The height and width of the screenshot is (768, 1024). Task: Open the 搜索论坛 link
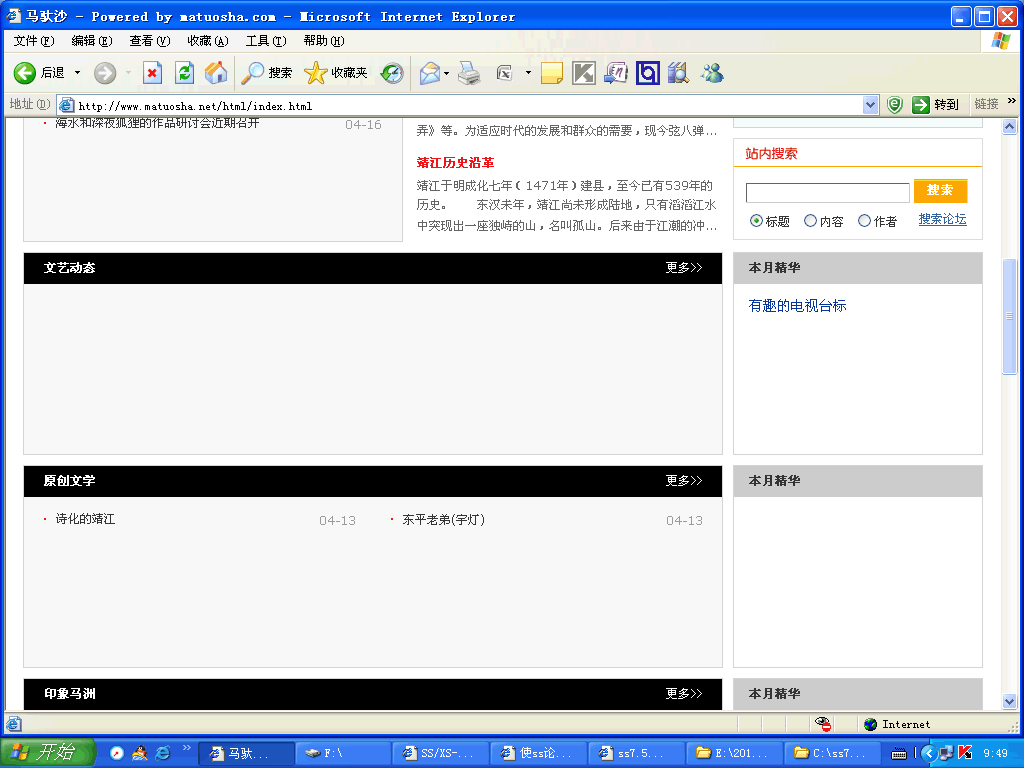coord(942,219)
